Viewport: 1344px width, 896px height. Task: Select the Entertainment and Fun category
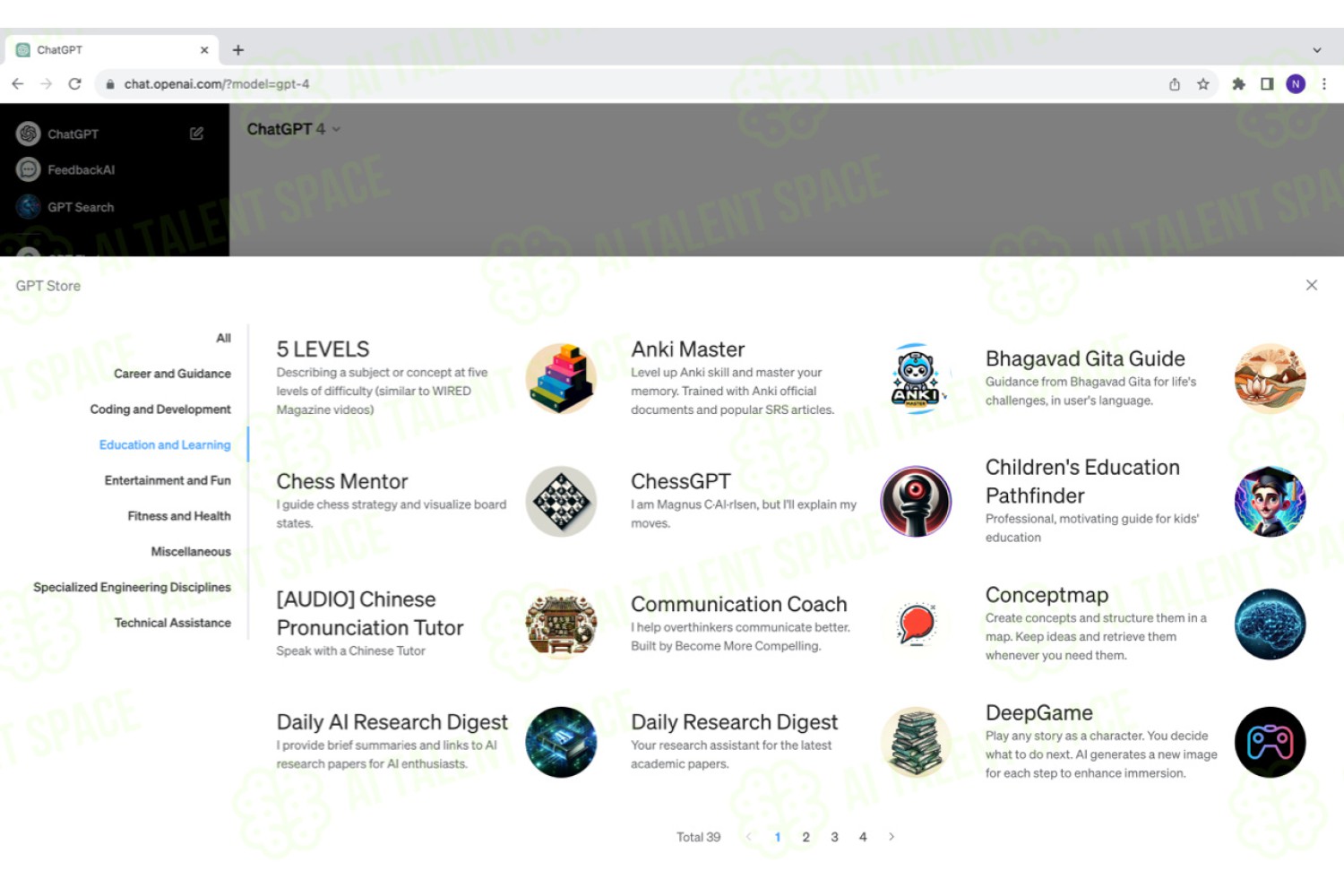168,480
